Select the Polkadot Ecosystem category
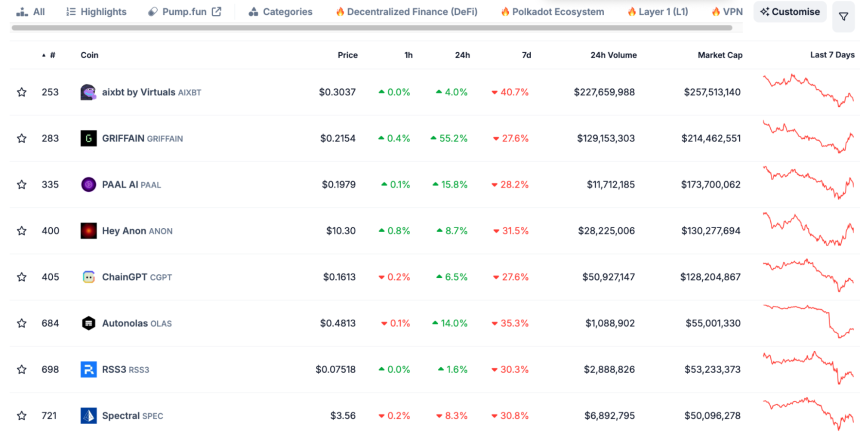 (x=552, y=12)
